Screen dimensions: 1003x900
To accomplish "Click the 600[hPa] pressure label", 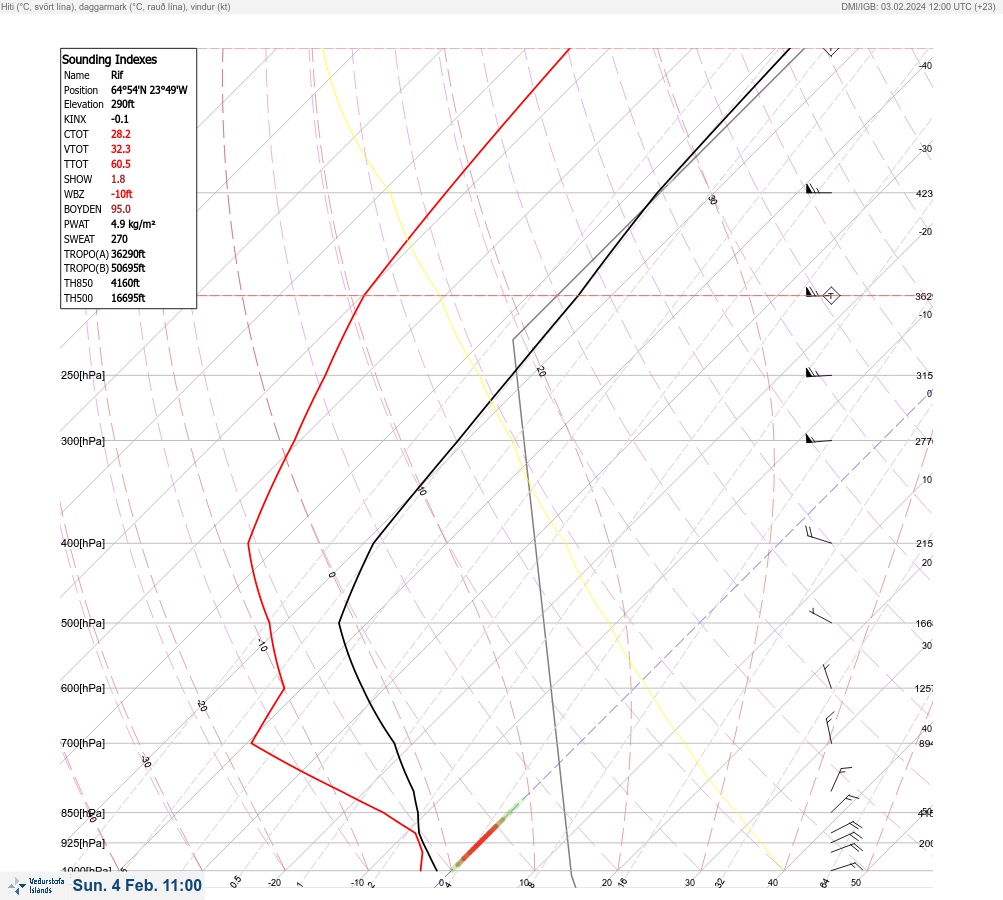I will (x=83, y=688).
